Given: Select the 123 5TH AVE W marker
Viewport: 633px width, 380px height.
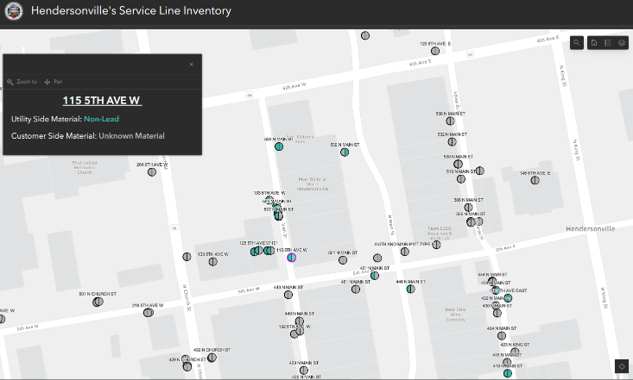Looking at the screenshot, I should tap(213, 262).
